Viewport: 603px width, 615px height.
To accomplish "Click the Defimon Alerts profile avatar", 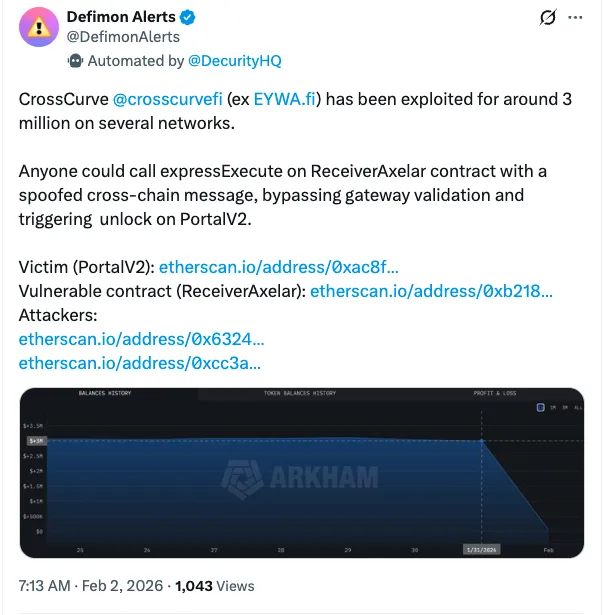I will pos(41,29).
